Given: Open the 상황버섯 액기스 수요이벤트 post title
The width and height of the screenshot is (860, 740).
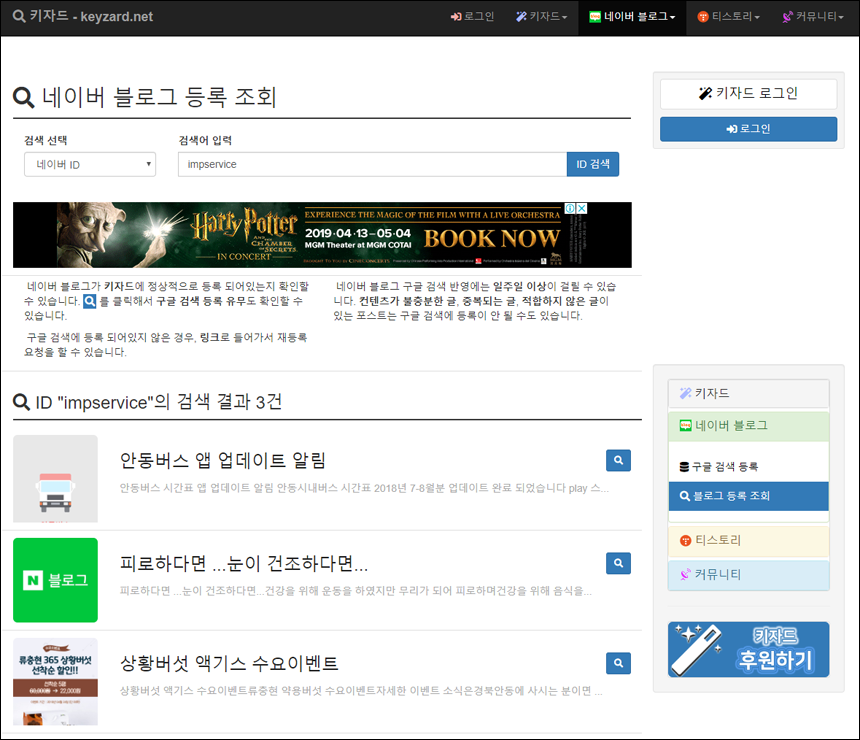Looking at the screenshot, I should (229, 663).
